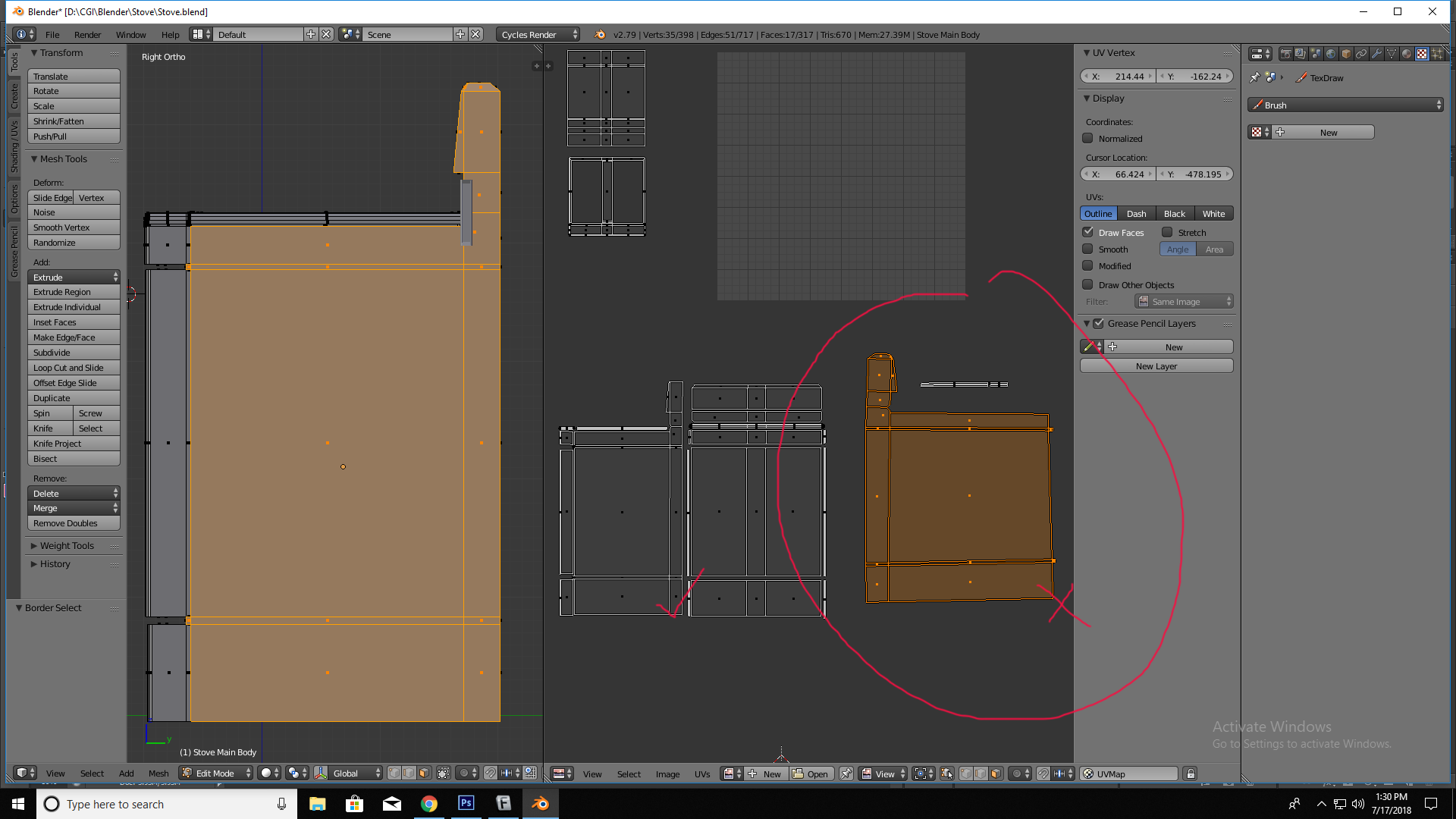The height and width of the screenshot is (819, 1456).
Task: Click the UVMap name field
Action: (x=1130, y=773)
